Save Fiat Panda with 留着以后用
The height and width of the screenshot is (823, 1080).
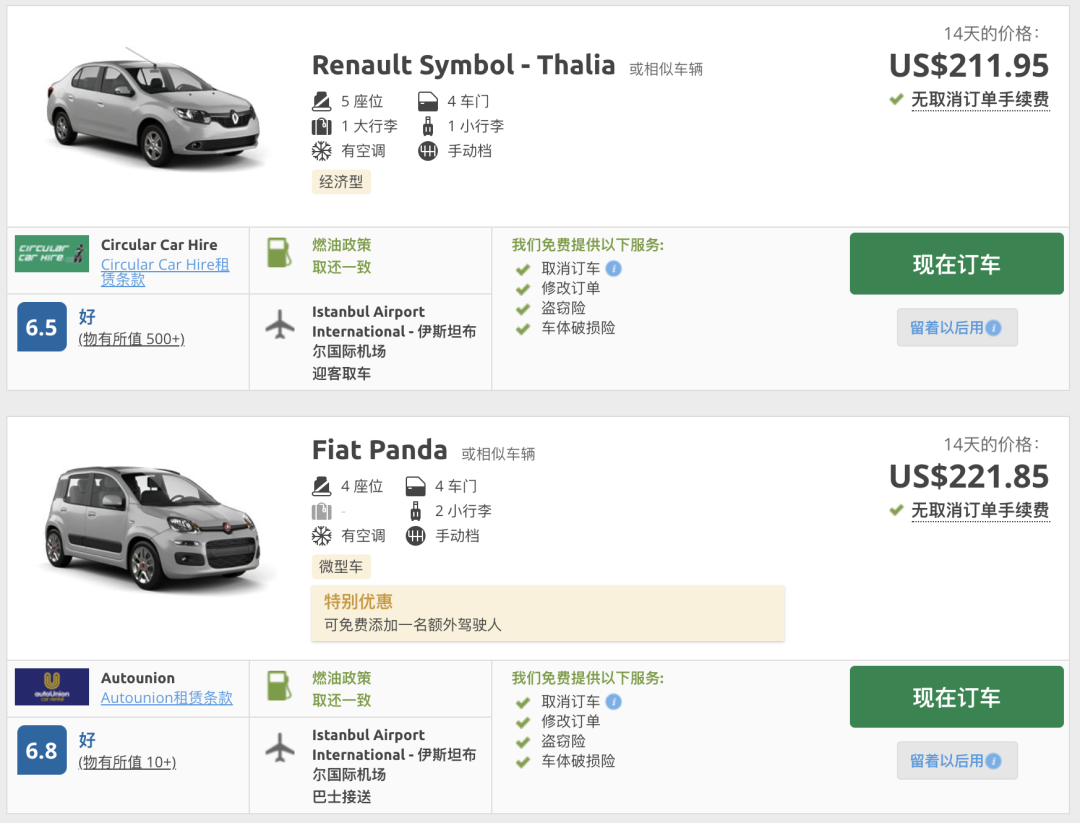click(x=956, y=760)
